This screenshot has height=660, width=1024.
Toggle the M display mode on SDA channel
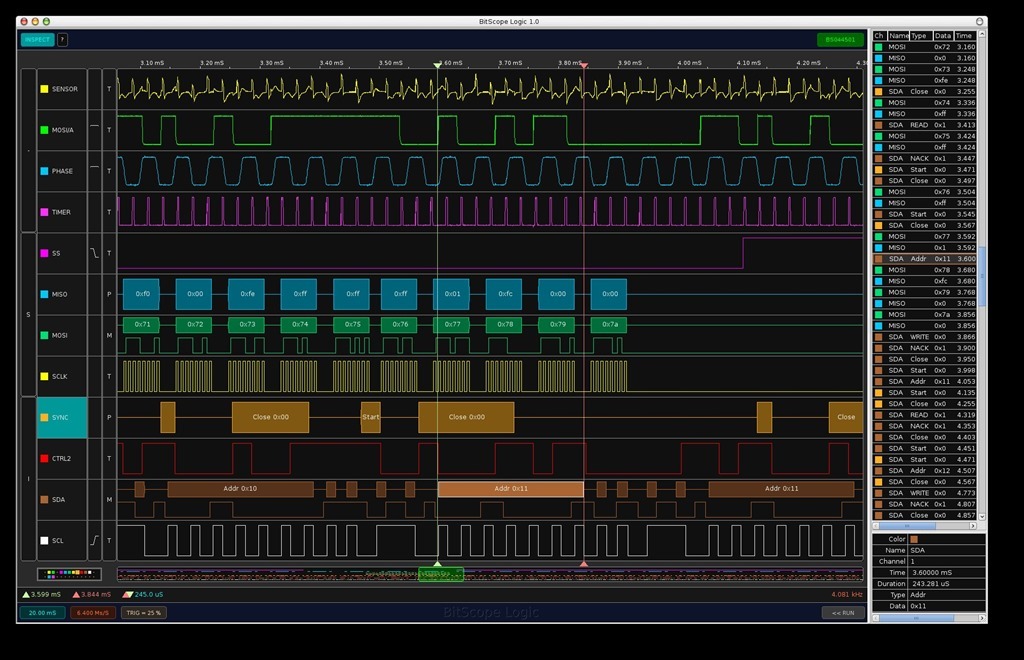tap(109, 499)
